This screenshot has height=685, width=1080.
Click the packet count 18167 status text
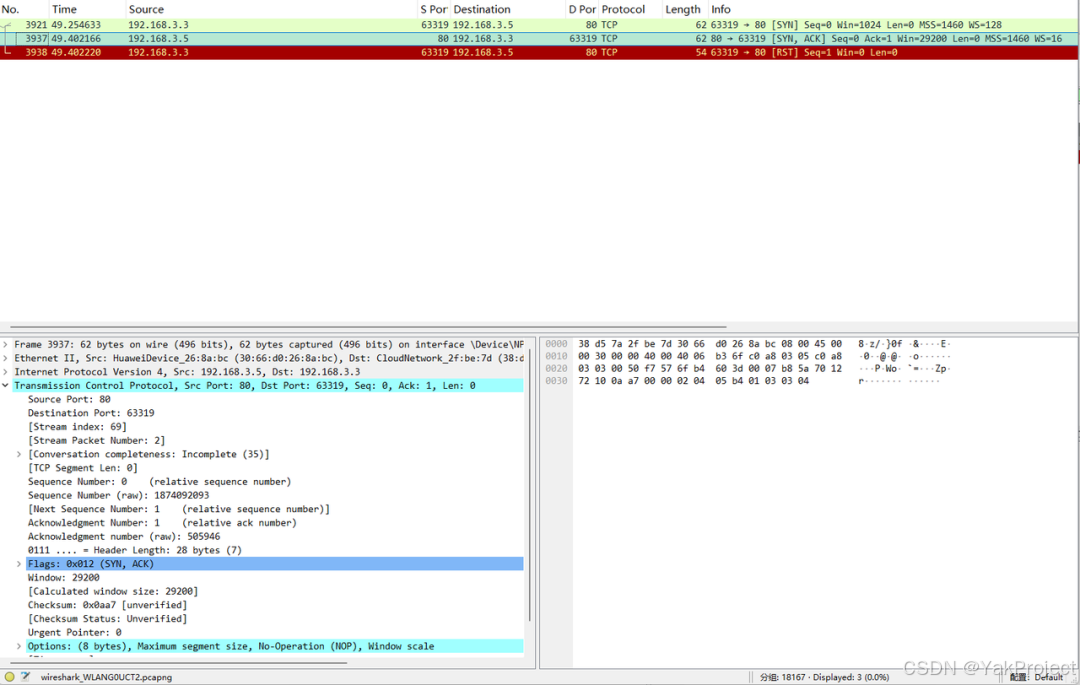pos(824,677)
